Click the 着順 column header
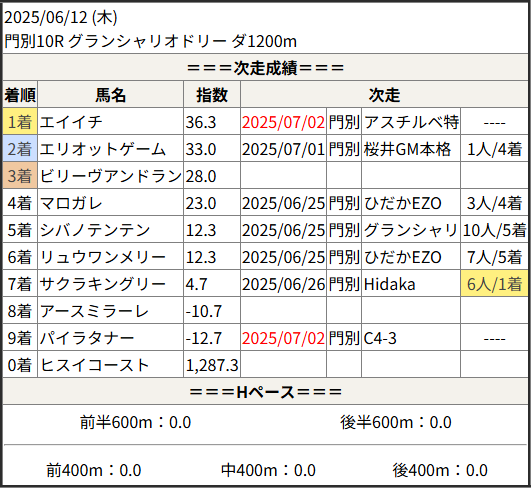Screen dimensions: 531x488 (20, 95)
